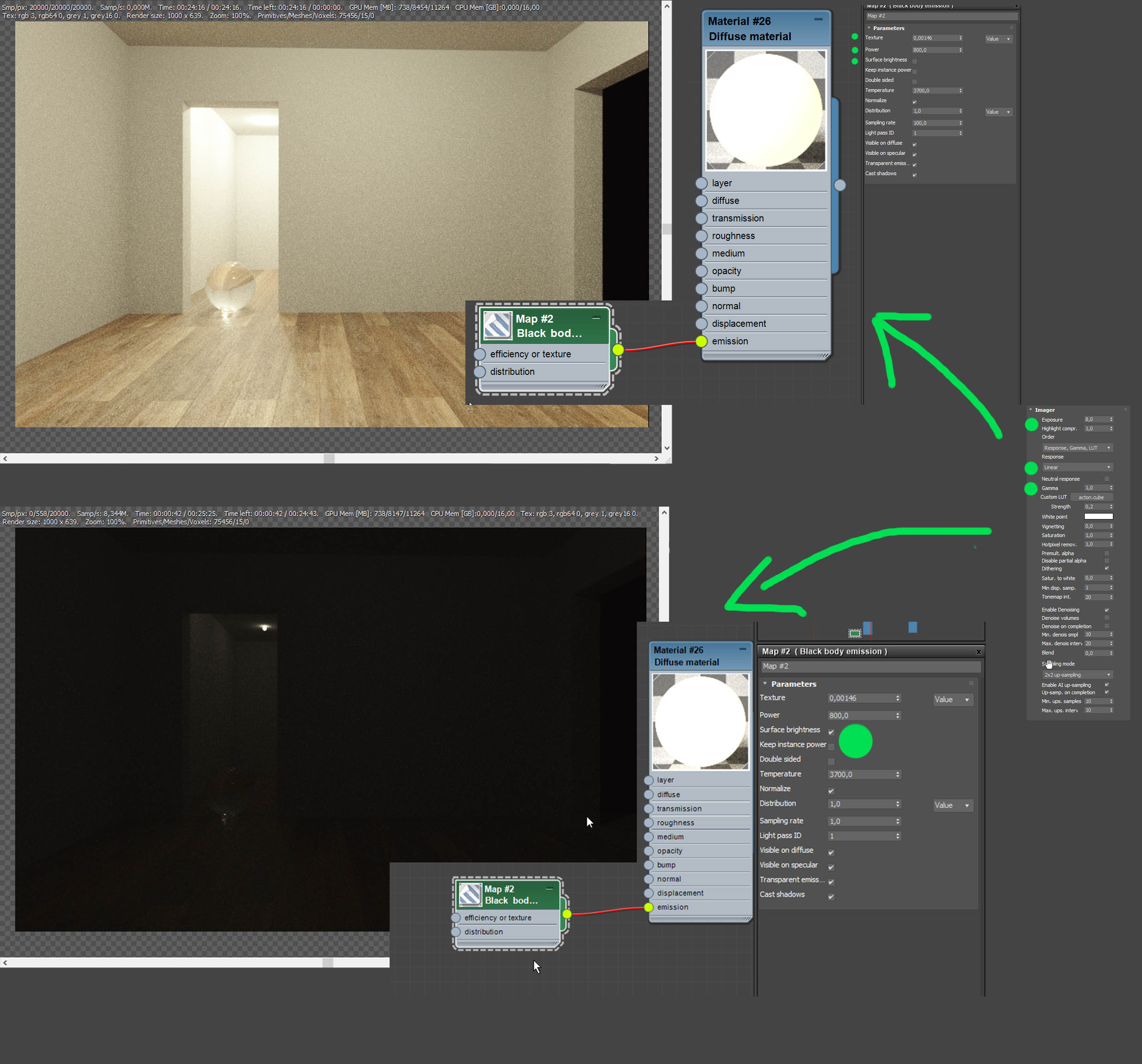1142x1064 pixels.
Task: Click the bright render window's scroll-right arrow
Action: [656, 459]
